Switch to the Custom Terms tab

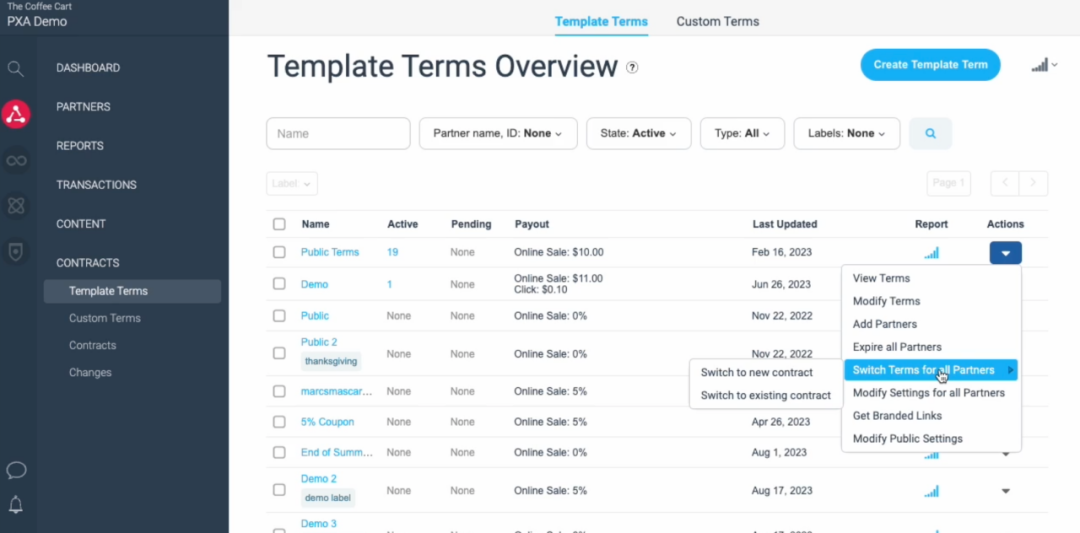click(x=718, y=21)
